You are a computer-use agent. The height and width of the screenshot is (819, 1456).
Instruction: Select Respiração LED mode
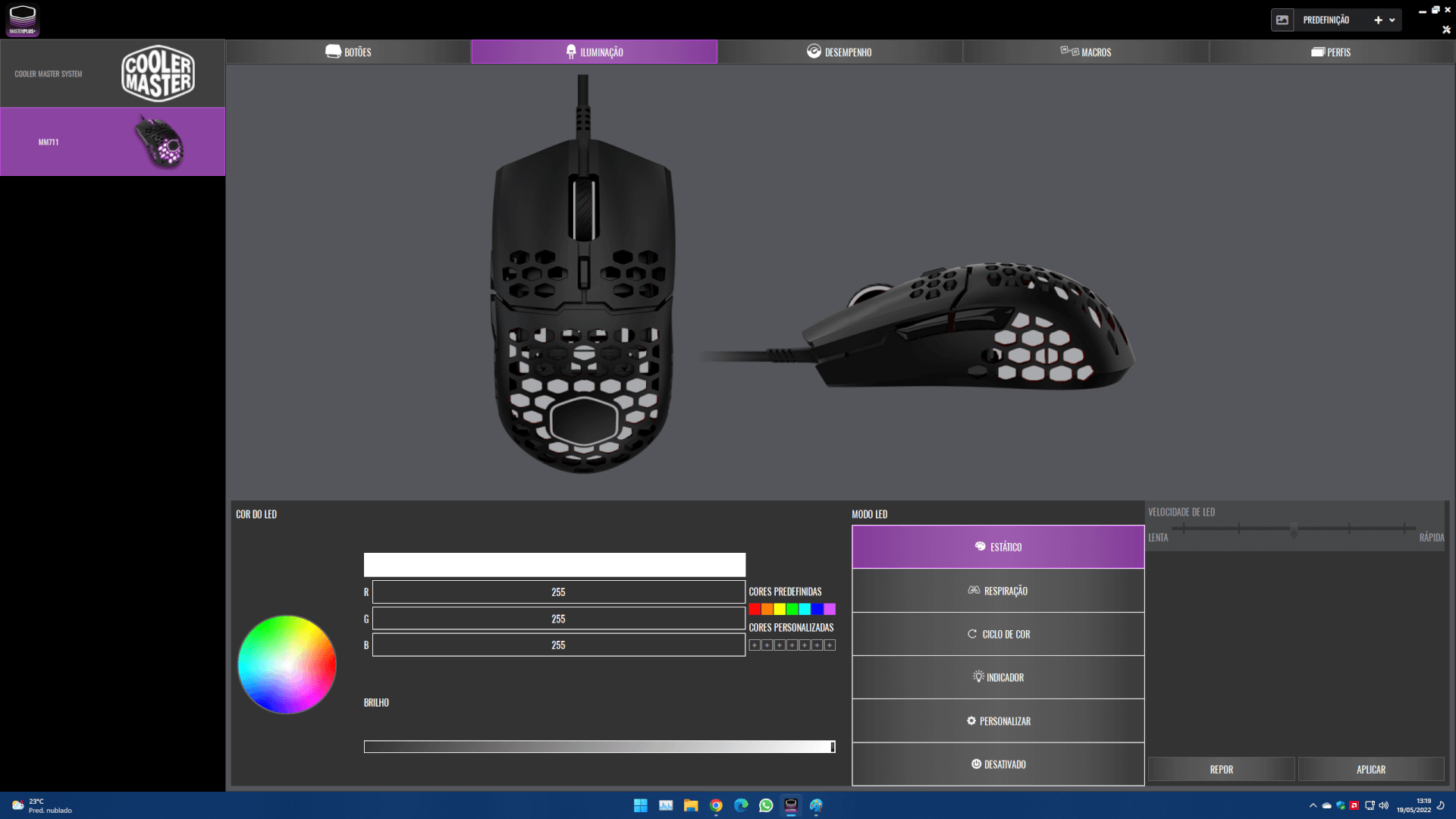tap(998, 591)
